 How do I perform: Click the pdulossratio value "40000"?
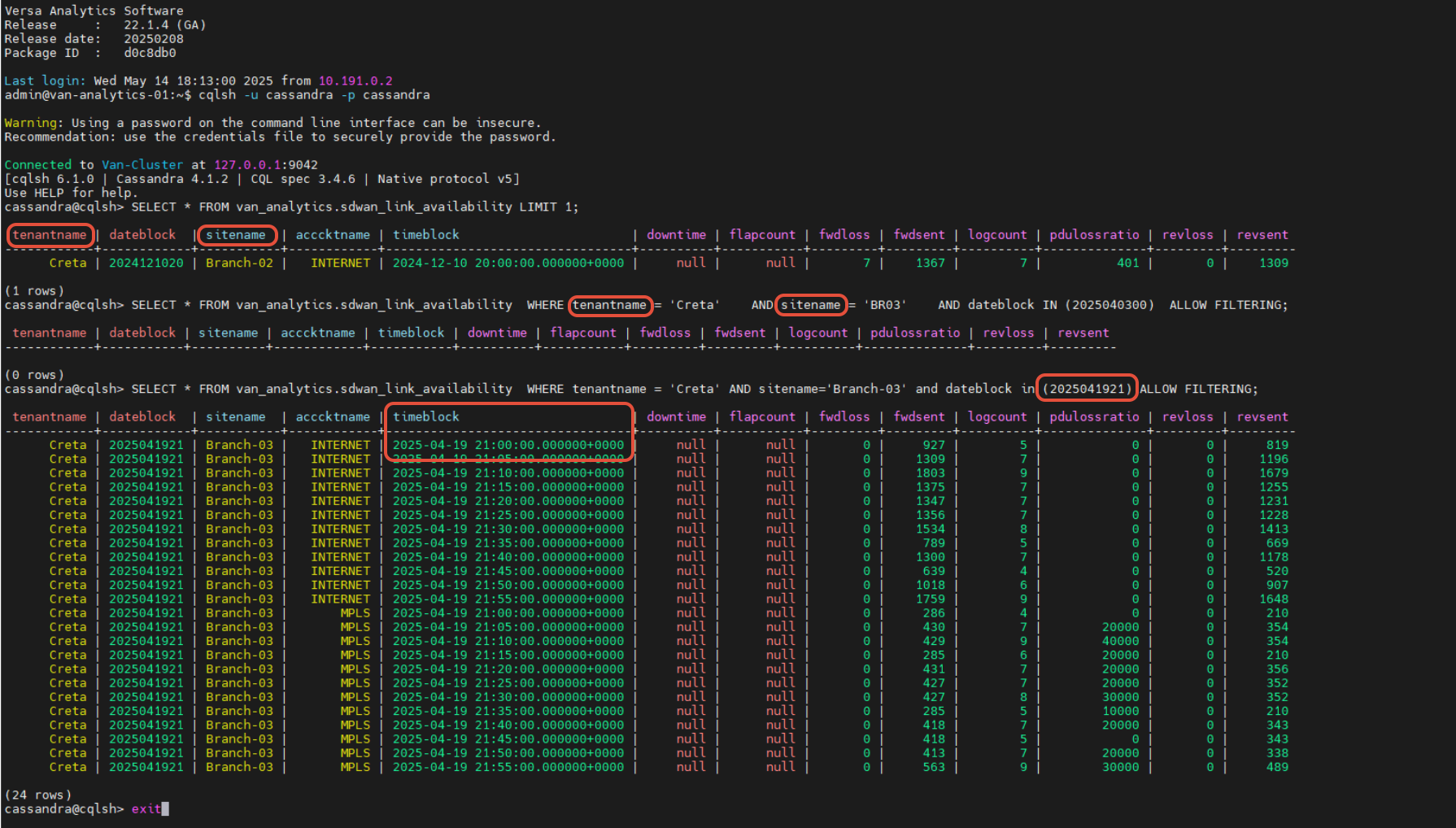(x=1121, y=641)
